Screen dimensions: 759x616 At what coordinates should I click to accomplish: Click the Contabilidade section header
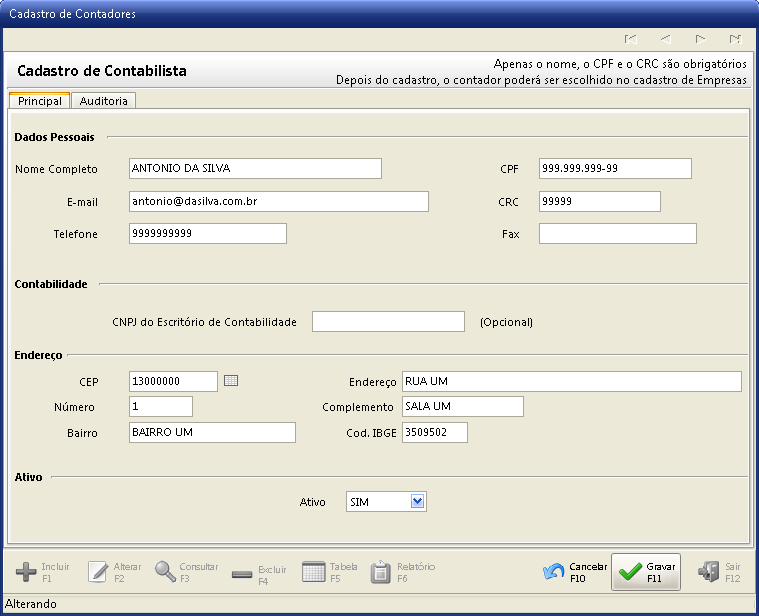(51, 284)
